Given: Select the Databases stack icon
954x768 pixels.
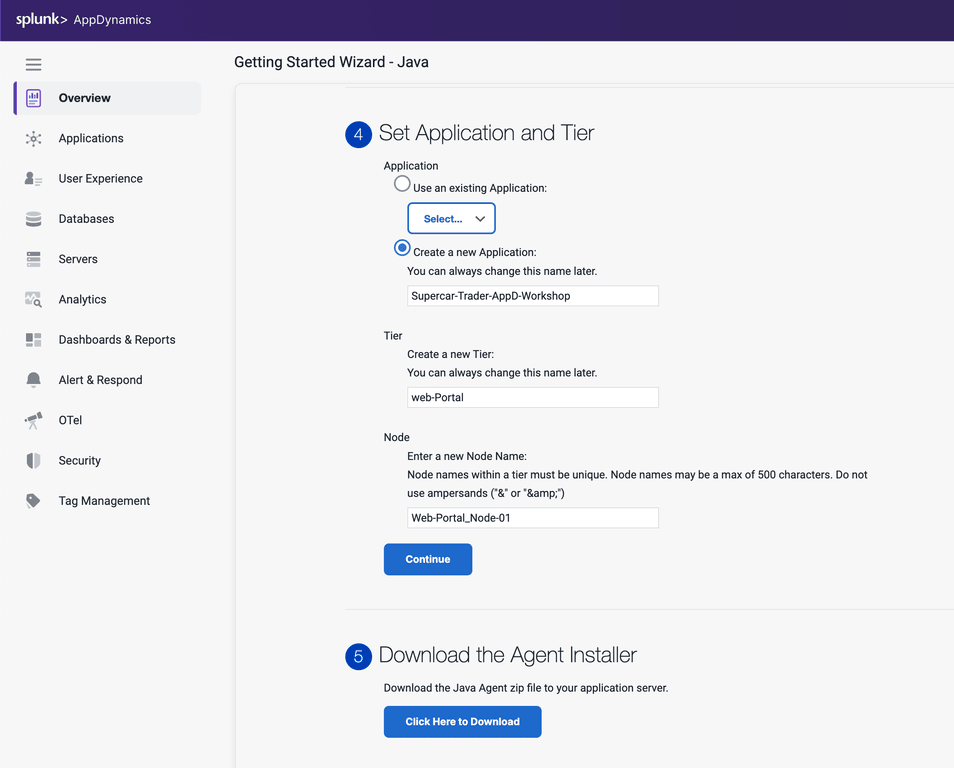Looking at the screenshot, I should (x=34, y=219).
